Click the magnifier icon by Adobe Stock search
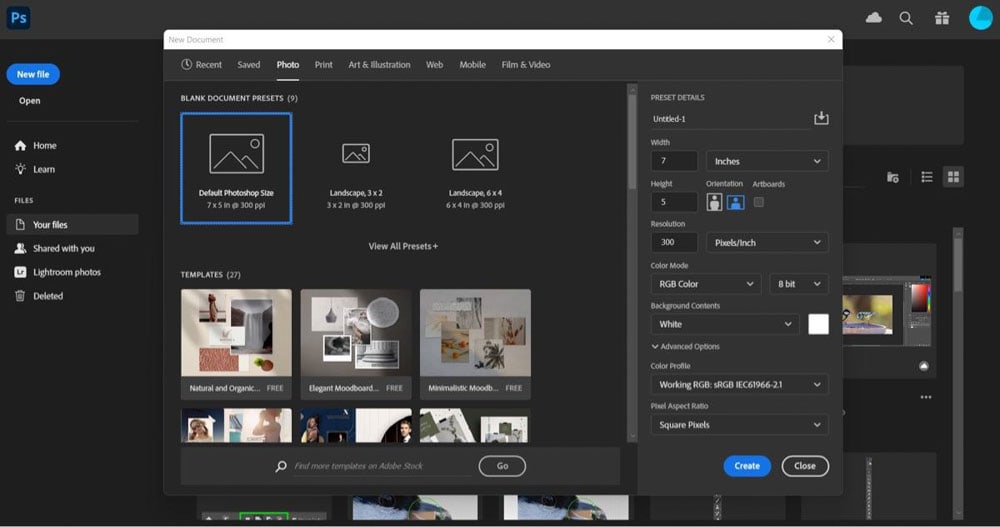Image resolution: width=1000 pixels, height=527 pixels. coord(281,466)
